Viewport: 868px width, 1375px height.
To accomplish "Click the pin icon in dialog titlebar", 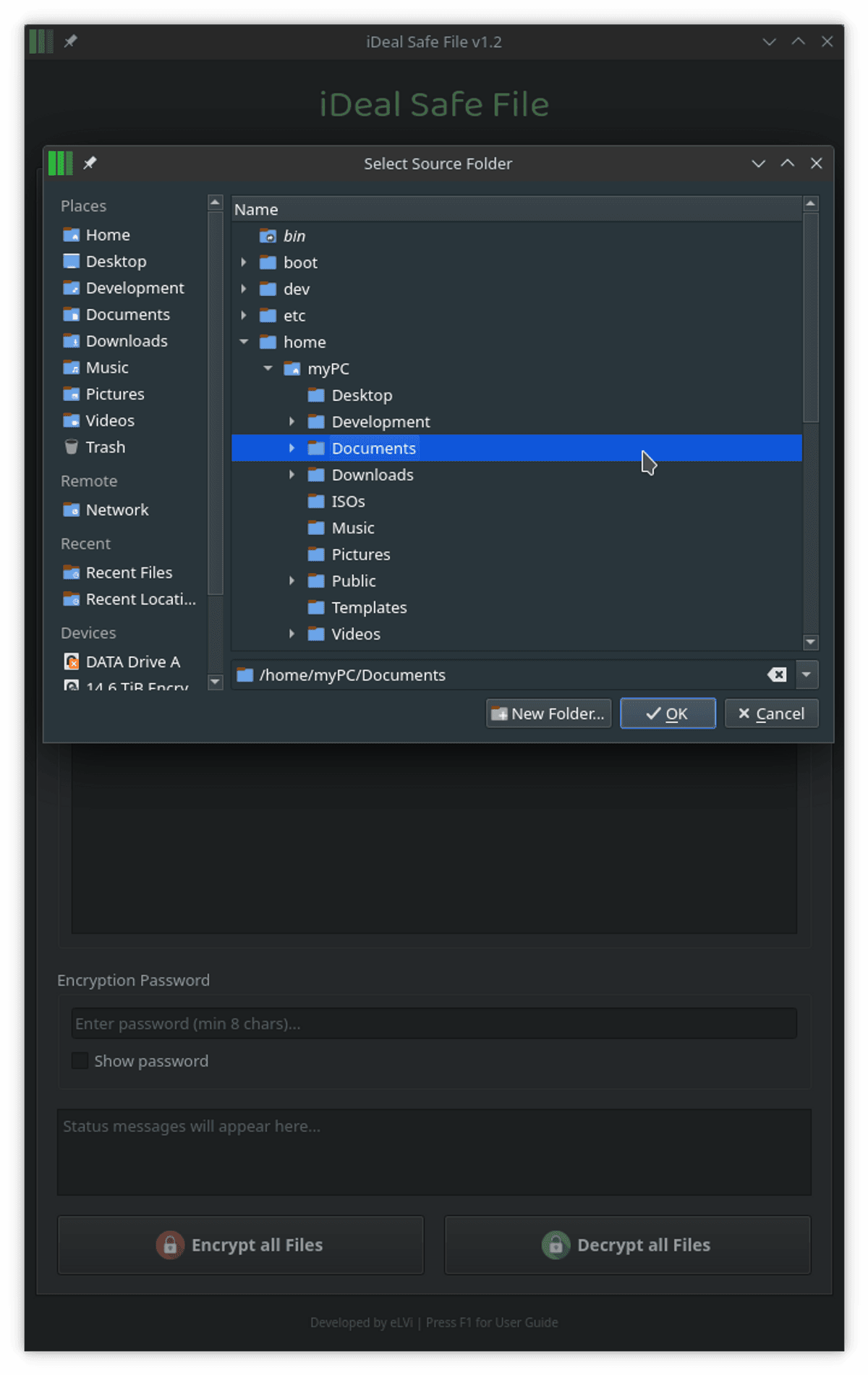I will tap(90, 163).
